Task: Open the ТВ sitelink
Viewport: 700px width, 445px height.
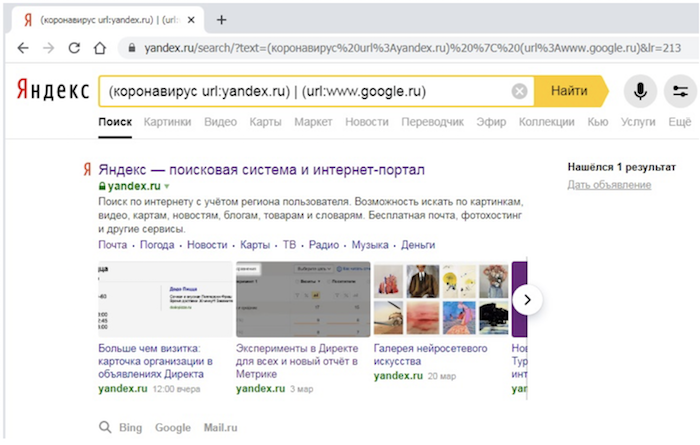Action: click(289, 245)
